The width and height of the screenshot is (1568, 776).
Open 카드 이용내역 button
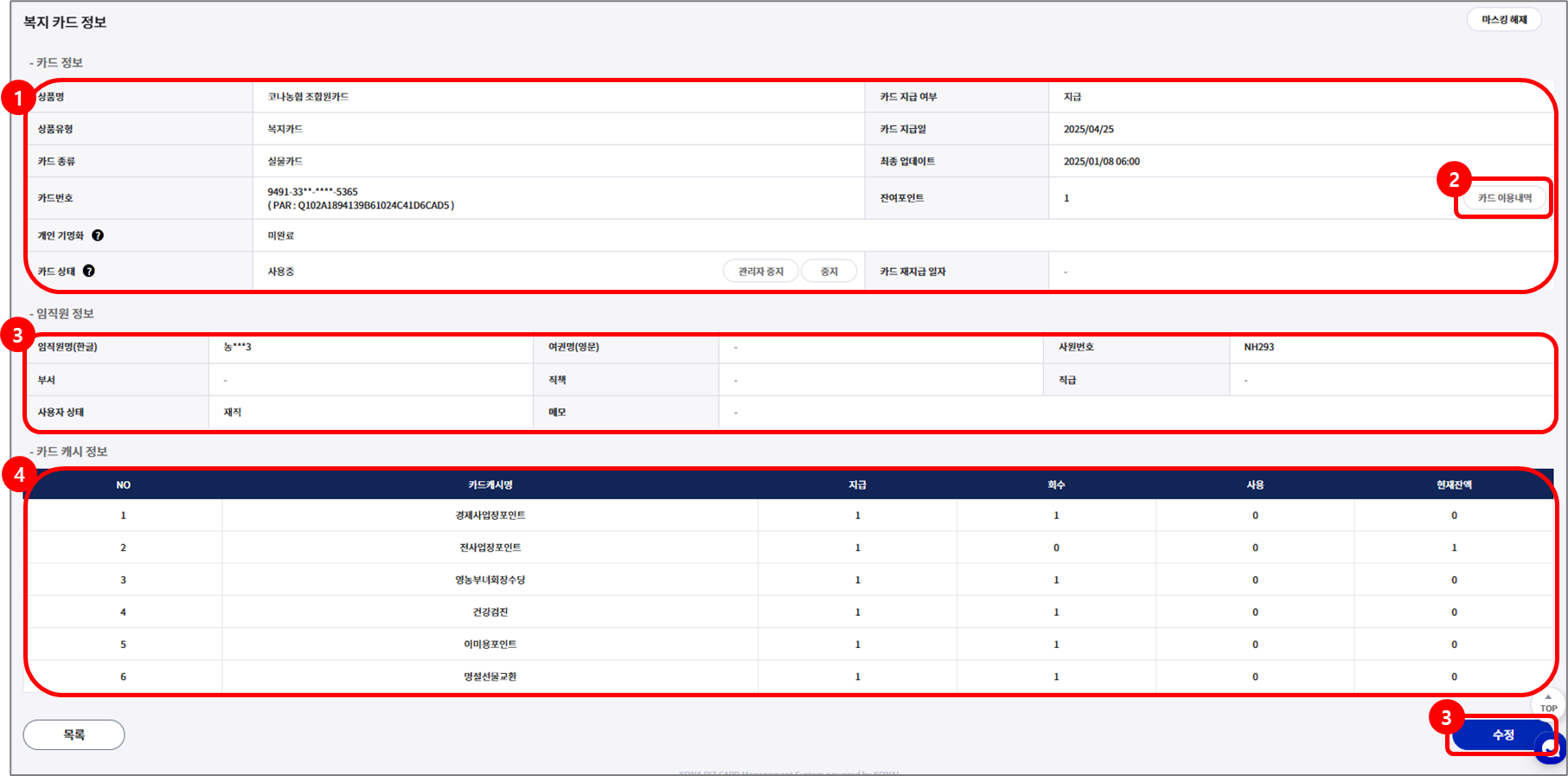tap(1504, 198)
